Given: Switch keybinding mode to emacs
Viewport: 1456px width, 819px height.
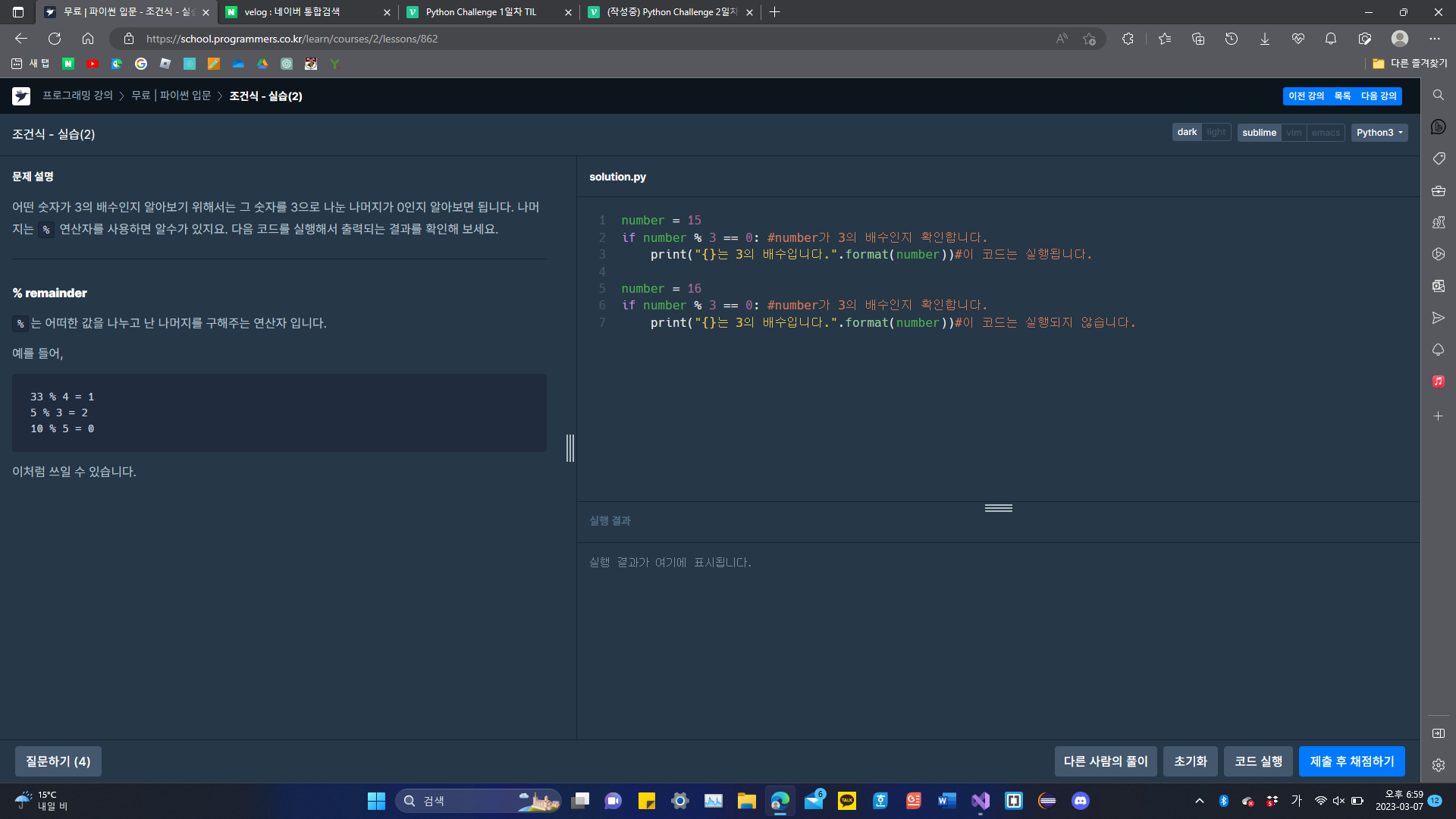Looking at the screenshot, I should click(1326, 133).
